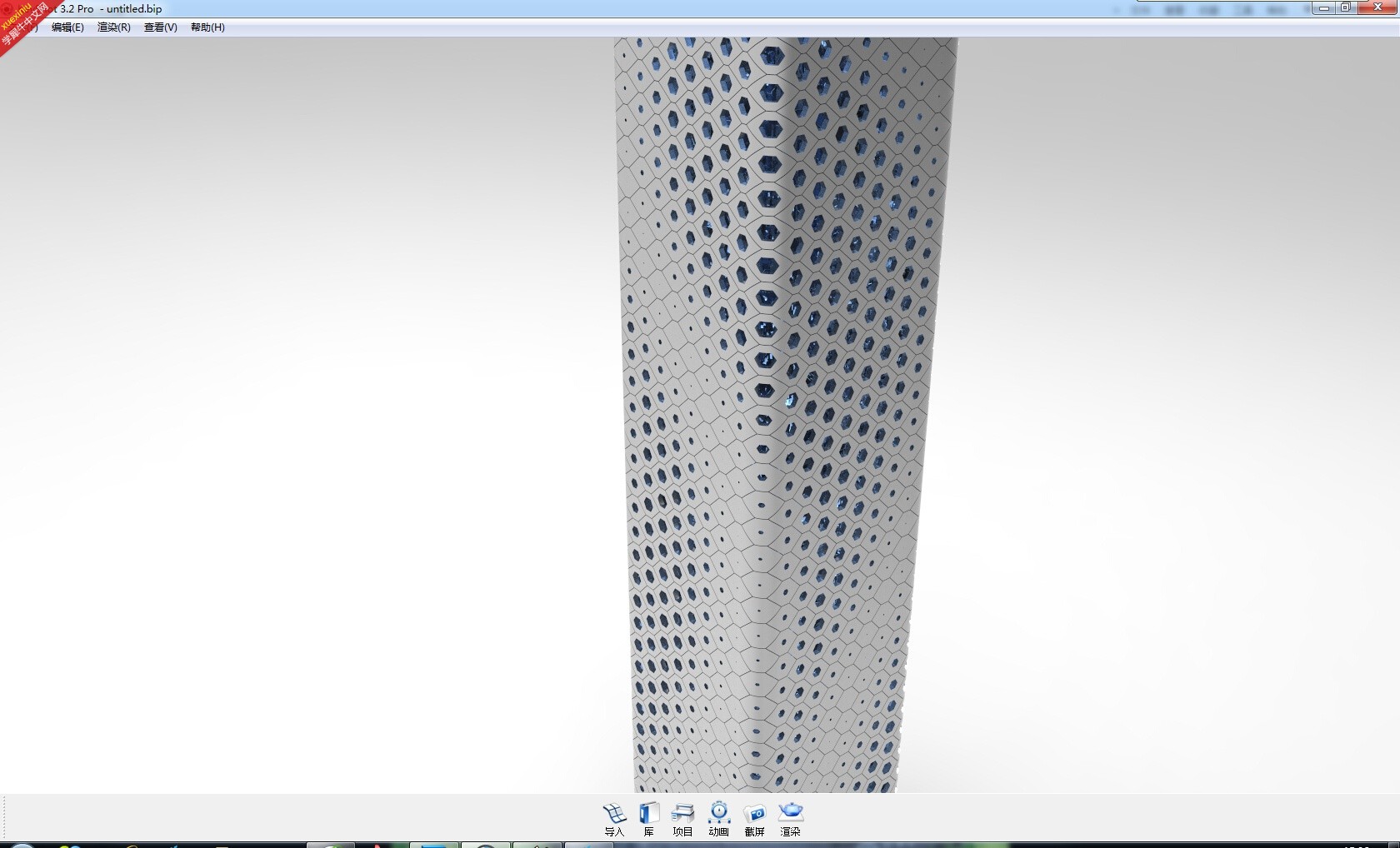The image size is (1400, 848).
Task: Open the 帮助(H) menu
Action: pyautogui.click(x=207, y=27)
